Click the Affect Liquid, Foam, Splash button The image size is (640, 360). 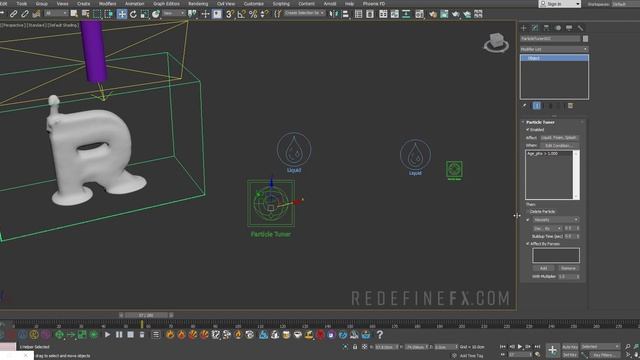[x=559, y=138]
